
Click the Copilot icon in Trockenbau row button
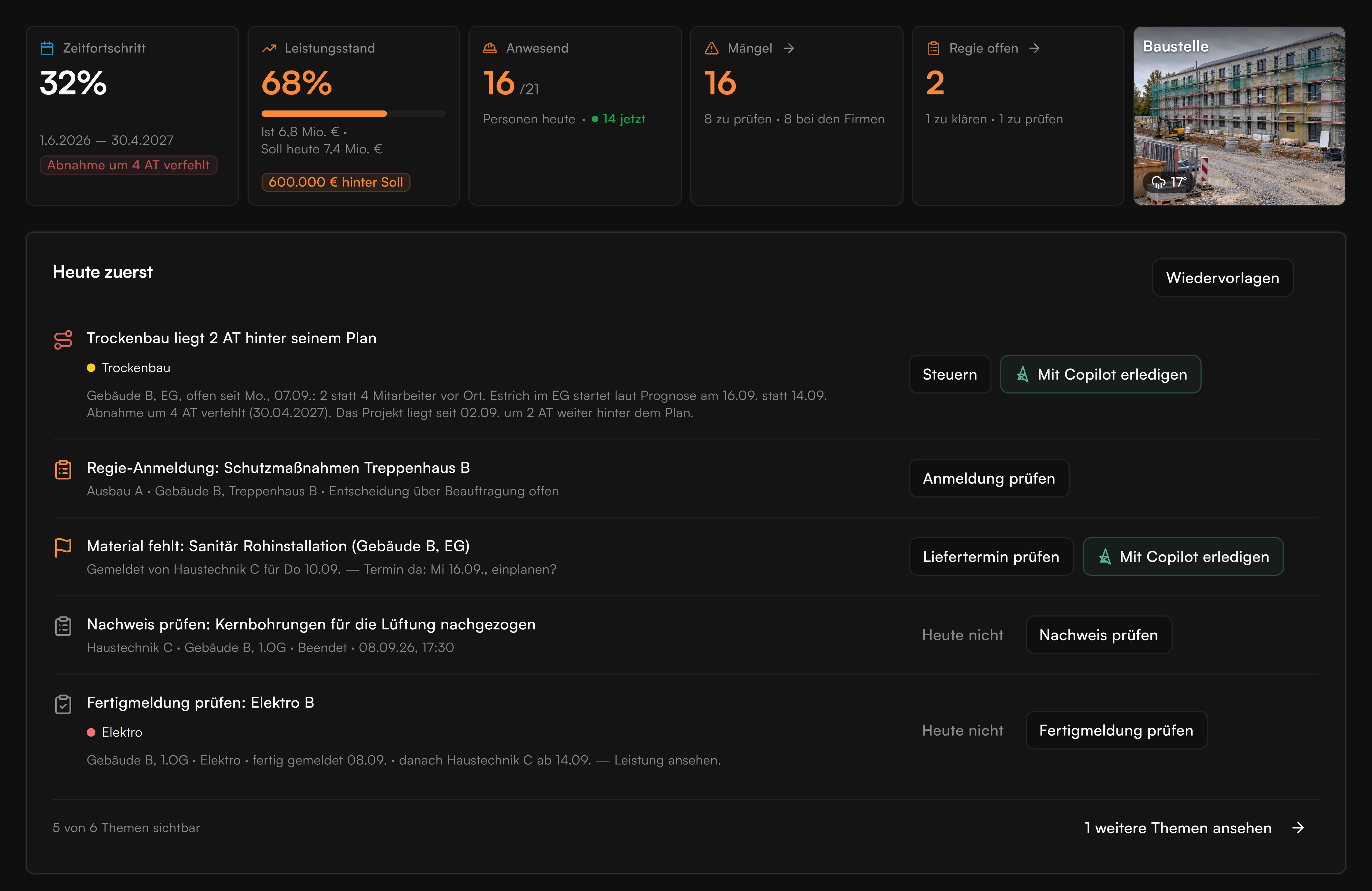tap(1023, 374)
